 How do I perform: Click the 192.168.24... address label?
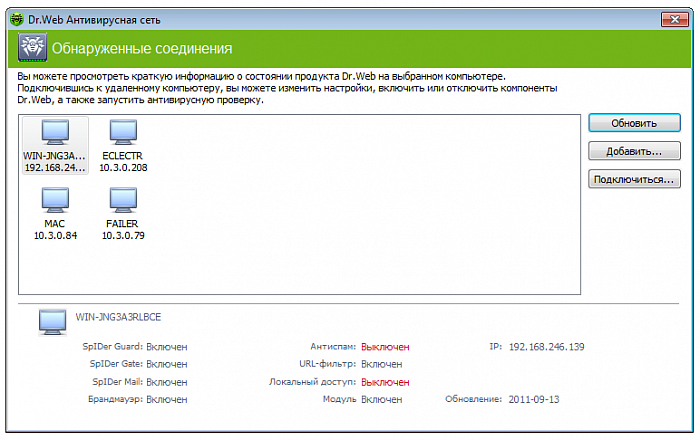[x=55, y=168]
